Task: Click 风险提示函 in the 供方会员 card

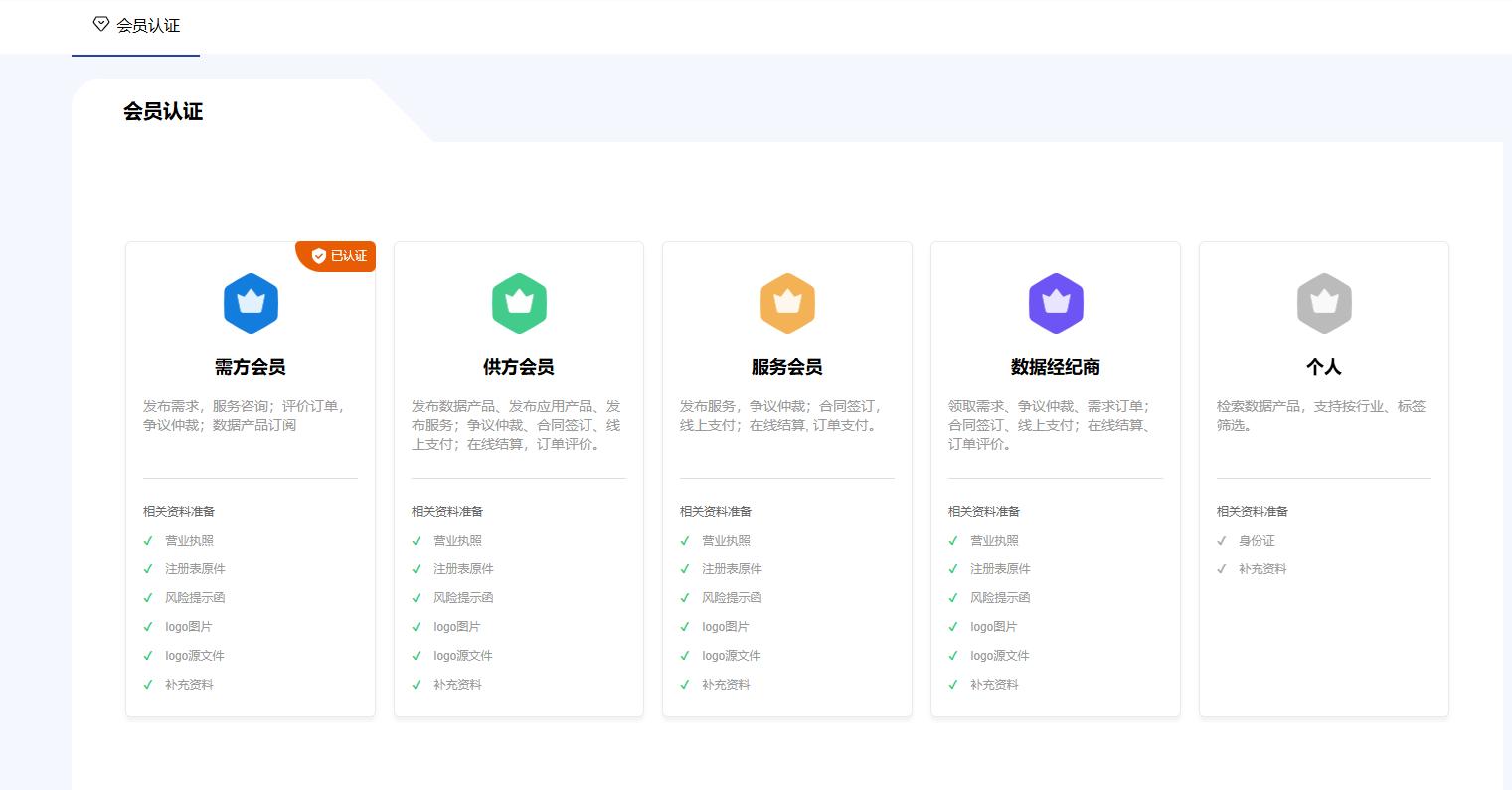Action: click(x=463, y=598)
